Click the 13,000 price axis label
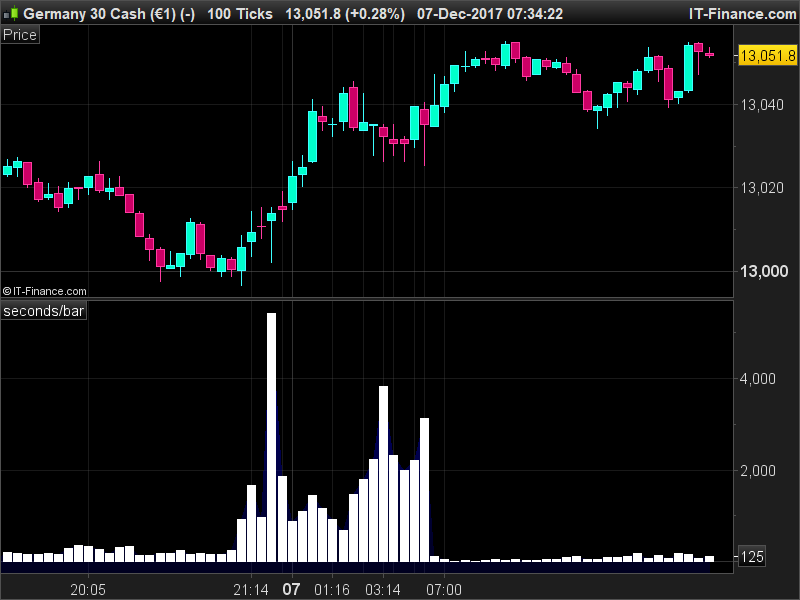Screen dimensions: 800x600 coord(764,271)
